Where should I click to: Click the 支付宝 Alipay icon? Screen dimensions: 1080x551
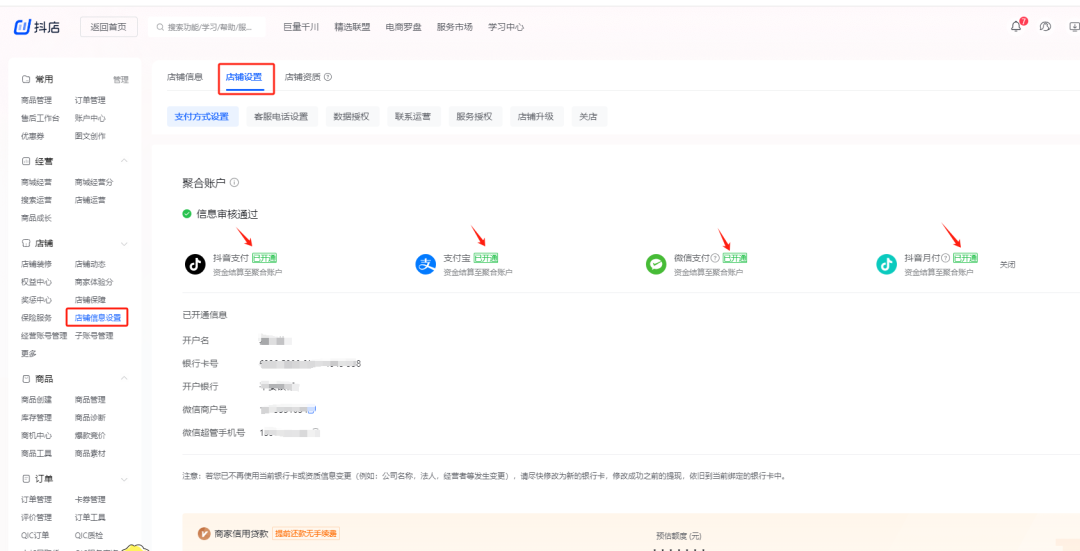point(426,264)
